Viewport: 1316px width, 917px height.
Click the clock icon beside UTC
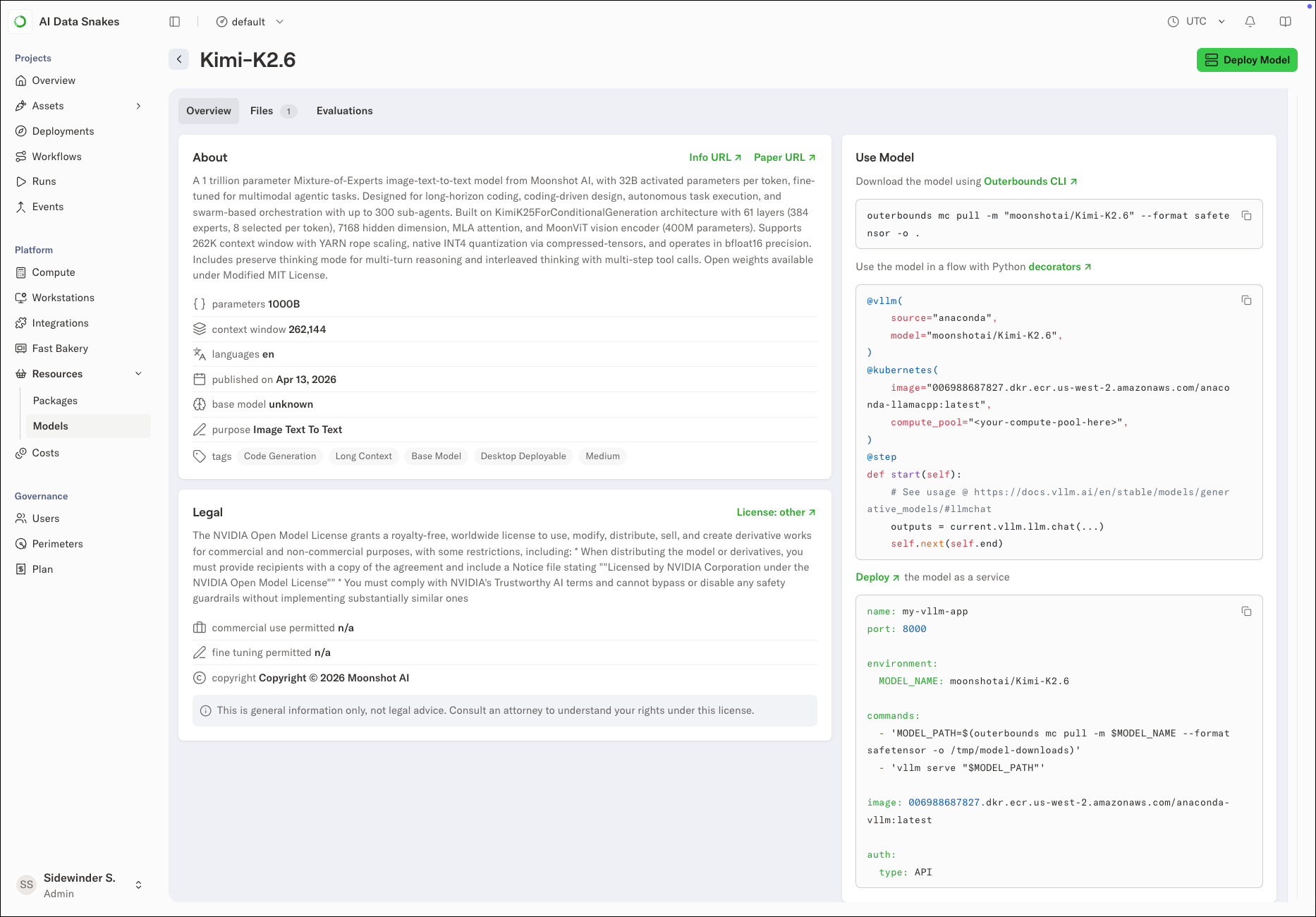click(1173, 22)
